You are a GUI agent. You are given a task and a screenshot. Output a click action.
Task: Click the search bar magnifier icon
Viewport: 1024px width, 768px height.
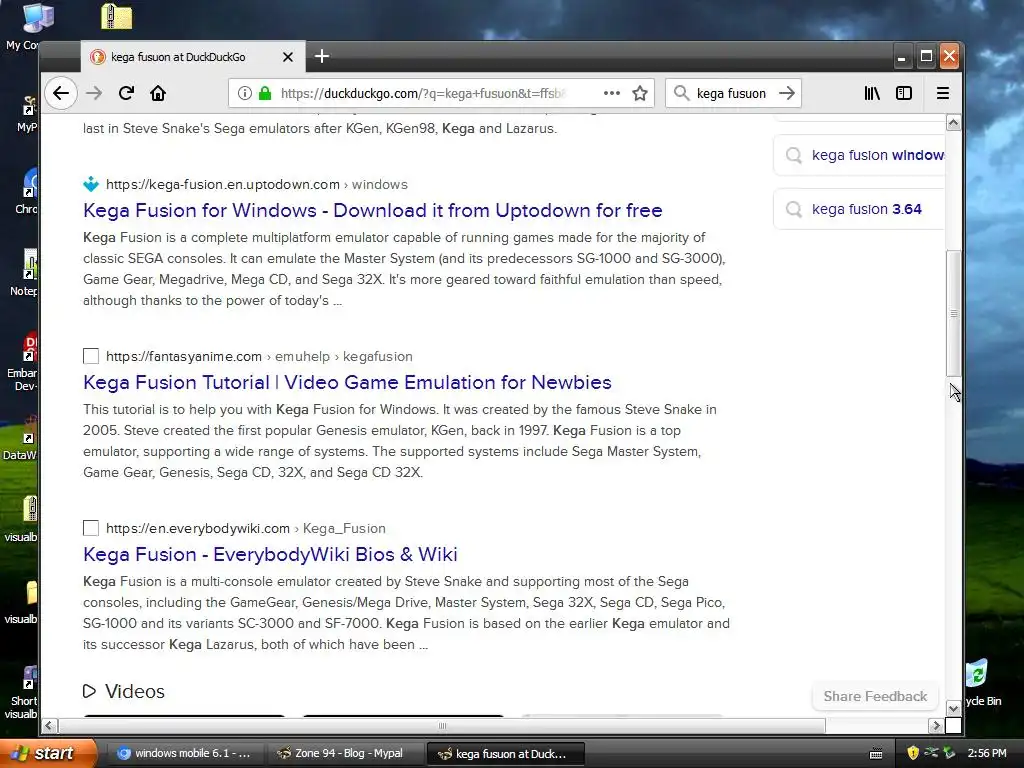point(681,93)
